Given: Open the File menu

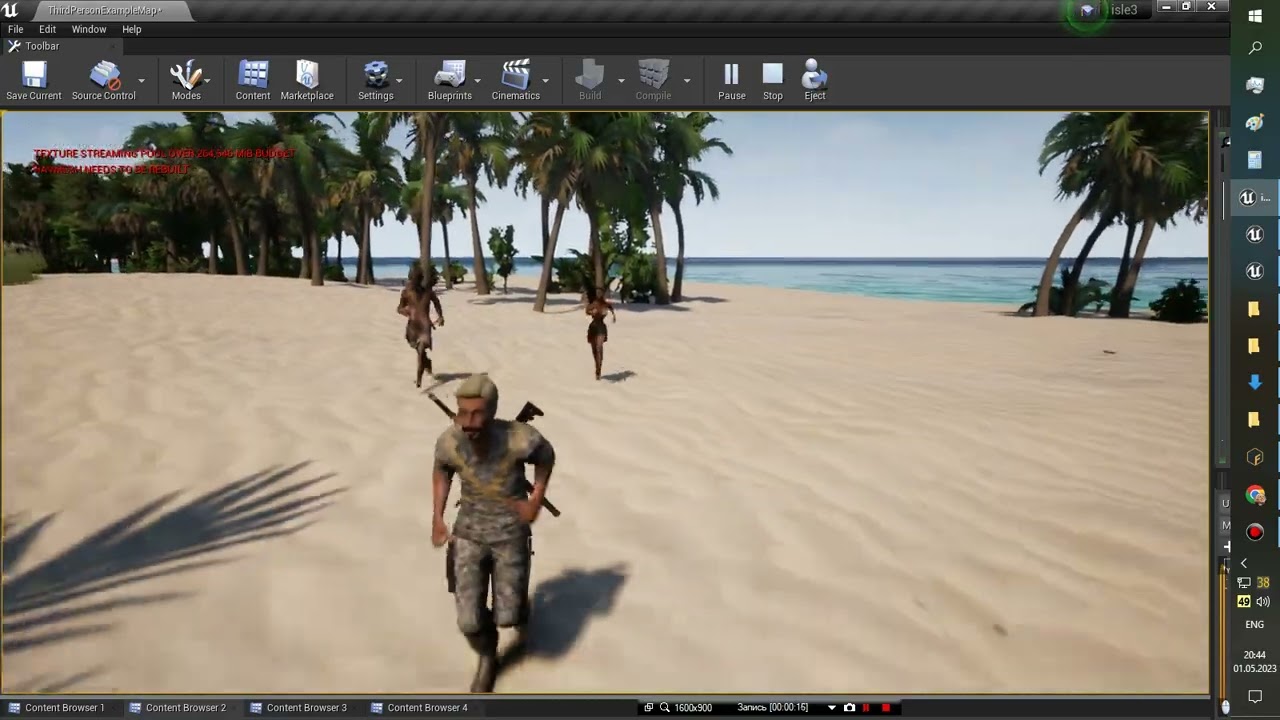Looking at the screenshot, I should point(16,29).
